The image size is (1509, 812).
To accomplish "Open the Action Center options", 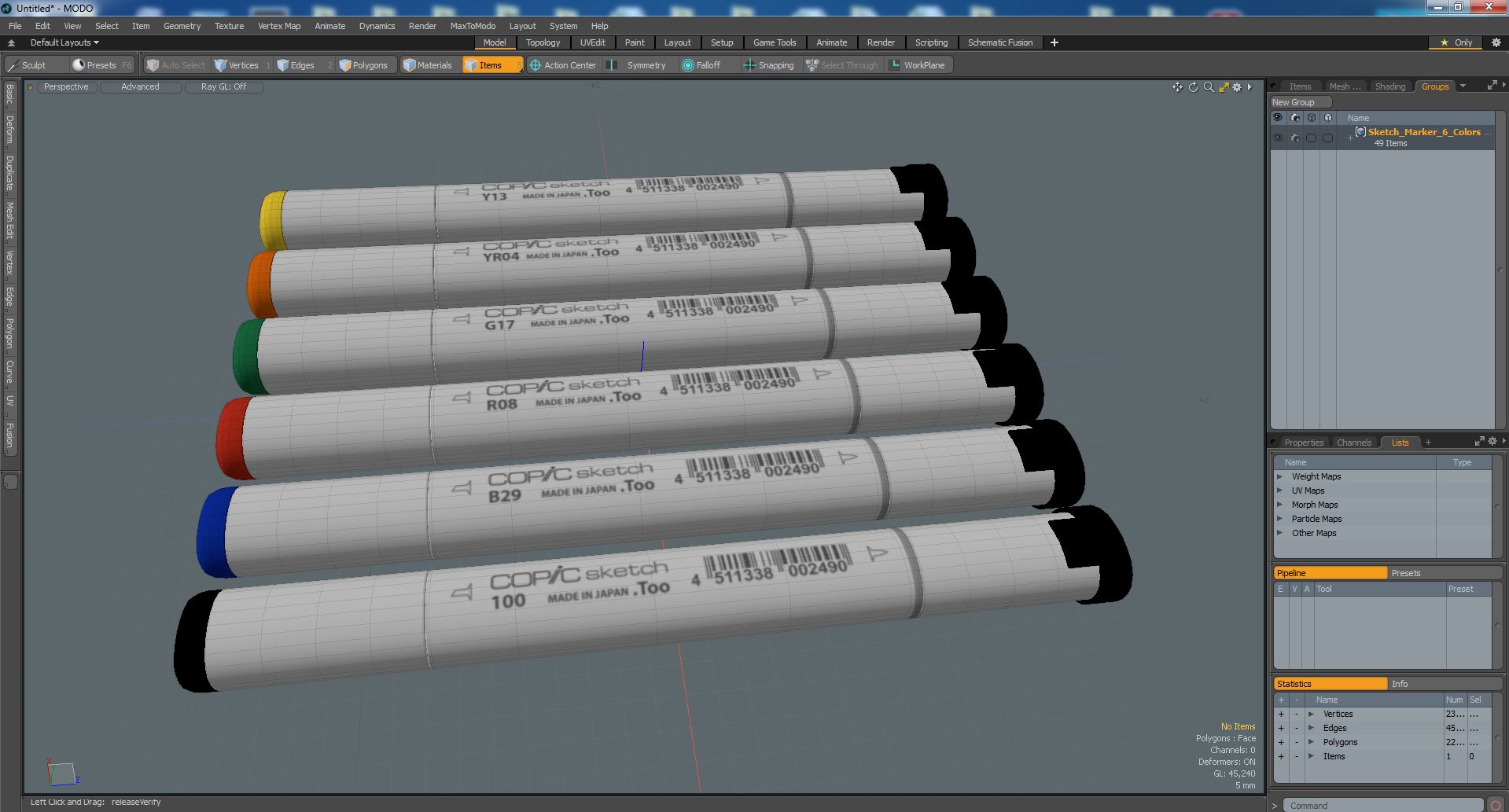I will [x=564, y=65].
